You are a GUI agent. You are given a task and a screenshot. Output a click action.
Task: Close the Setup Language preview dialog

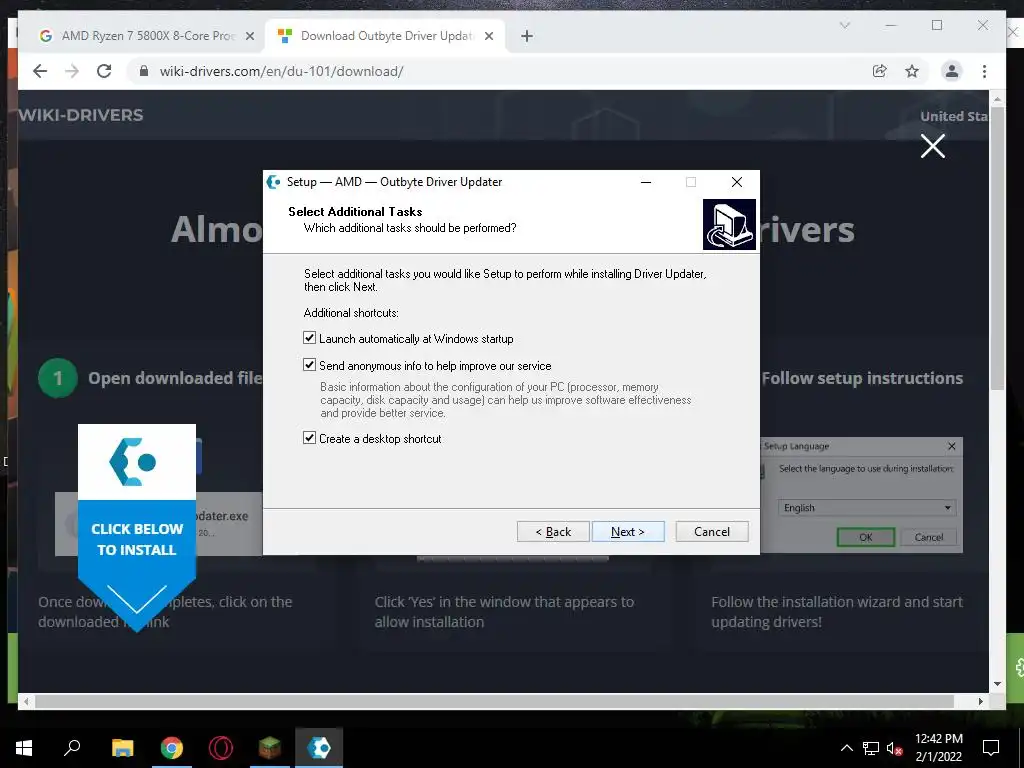tap(952, 446)
